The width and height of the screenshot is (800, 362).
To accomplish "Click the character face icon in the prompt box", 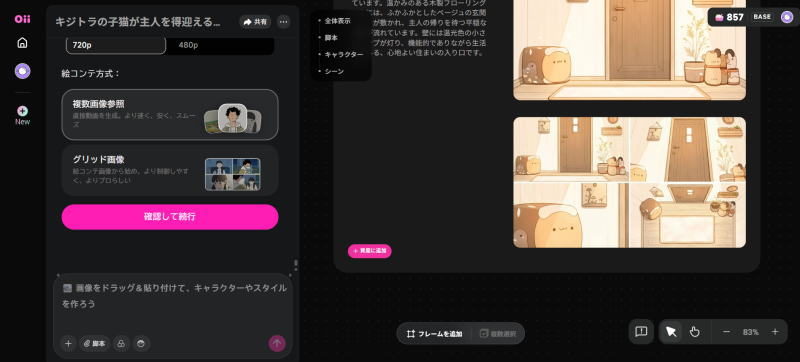I will point(141,344).
